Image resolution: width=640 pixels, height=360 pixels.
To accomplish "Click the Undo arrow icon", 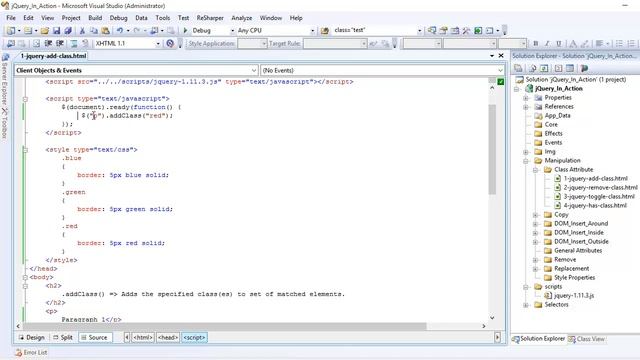I will (x=120, y=31).
